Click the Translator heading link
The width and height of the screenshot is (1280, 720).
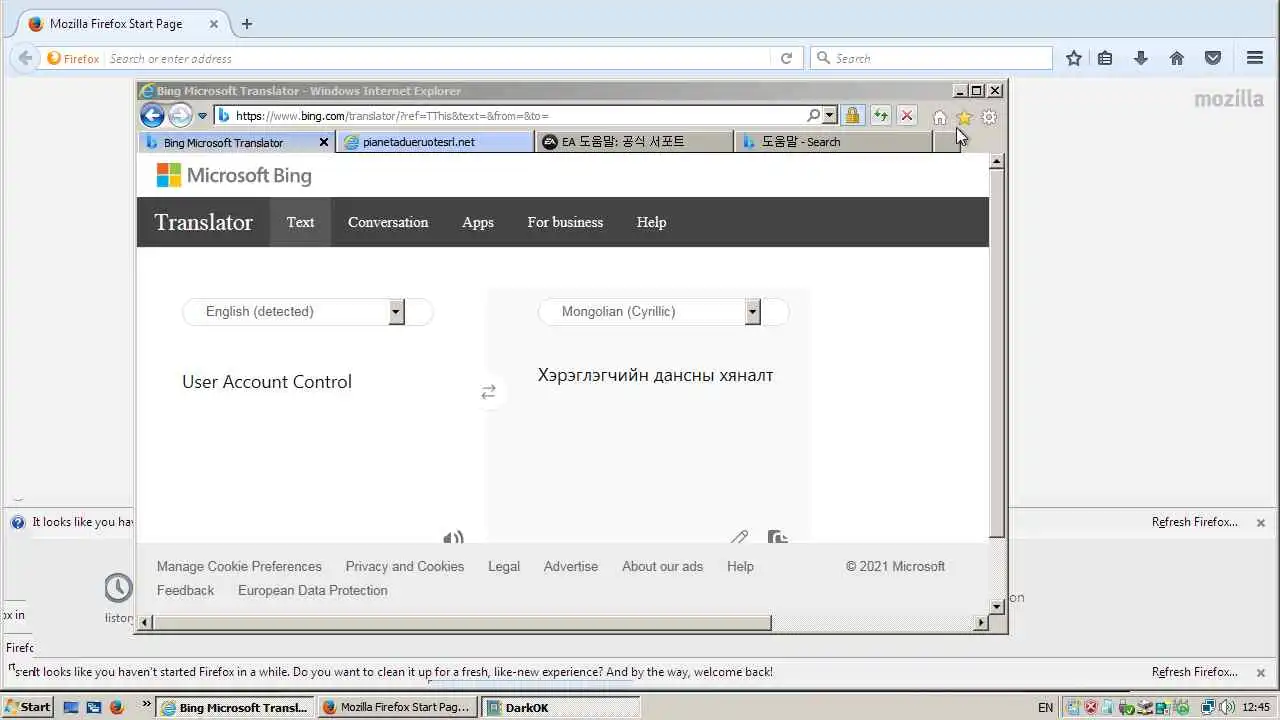[203, 222]
